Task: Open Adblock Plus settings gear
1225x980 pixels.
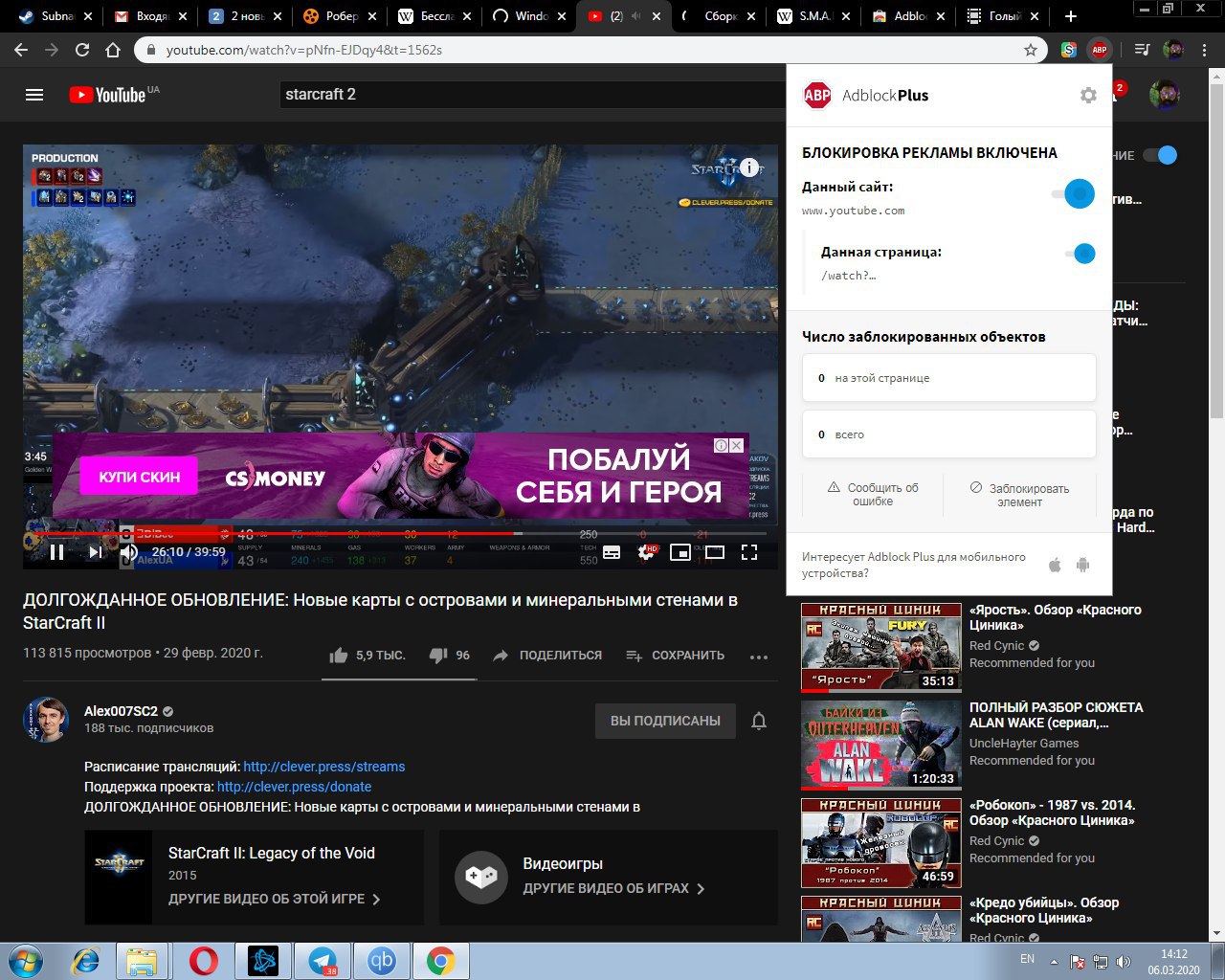Action: click(1088, 95)
